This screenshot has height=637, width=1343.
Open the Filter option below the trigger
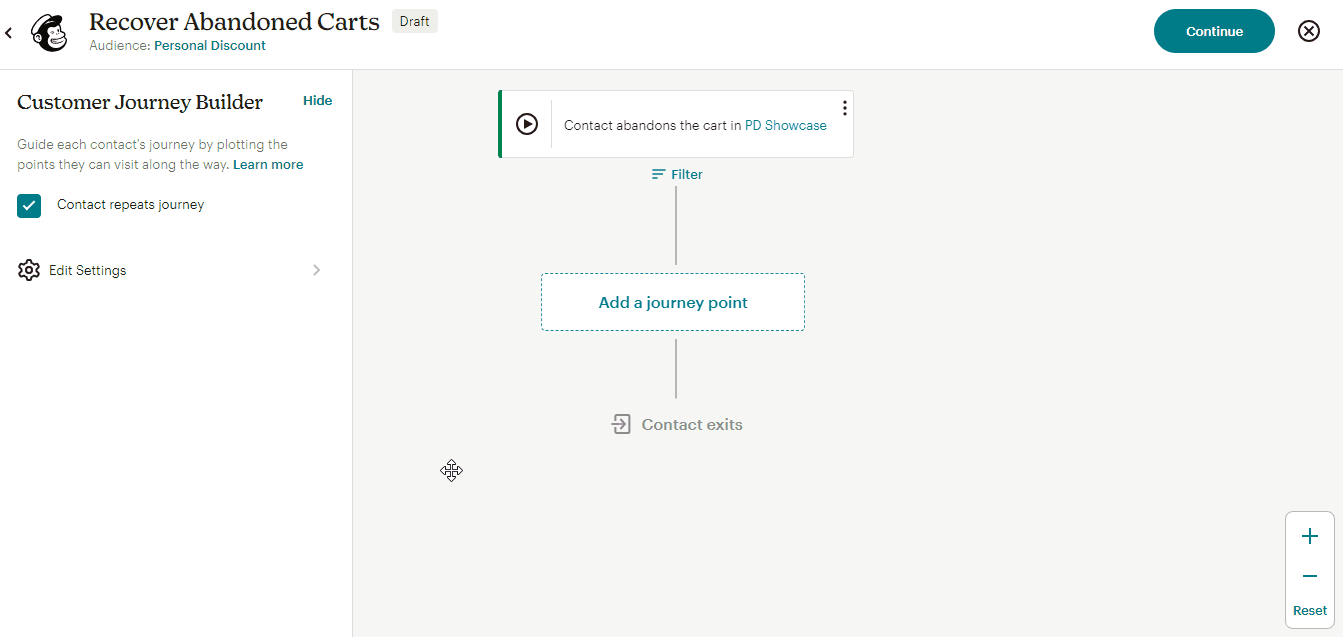[677, 174]
